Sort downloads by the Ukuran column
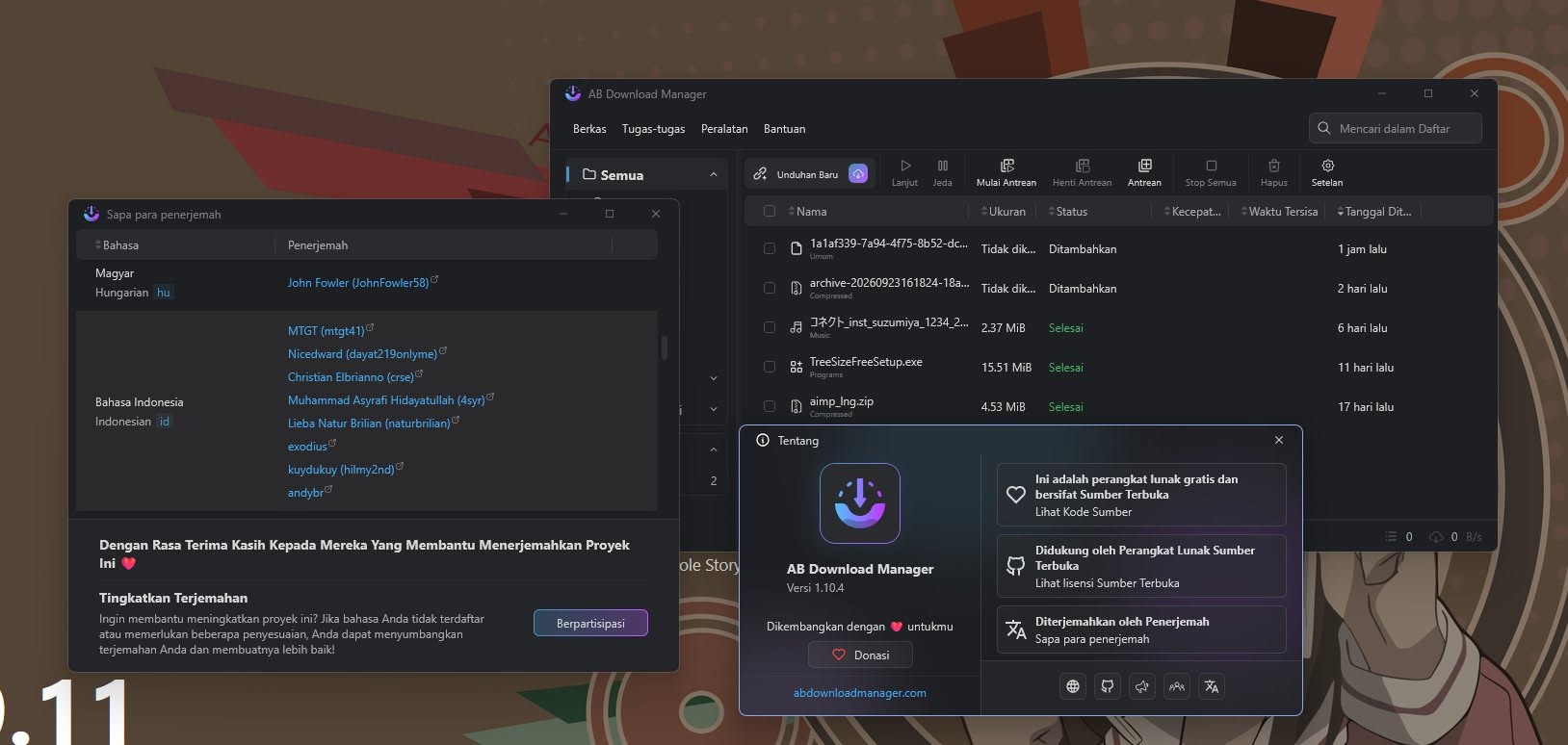 pyautogui.click(x=1004, y=211)
